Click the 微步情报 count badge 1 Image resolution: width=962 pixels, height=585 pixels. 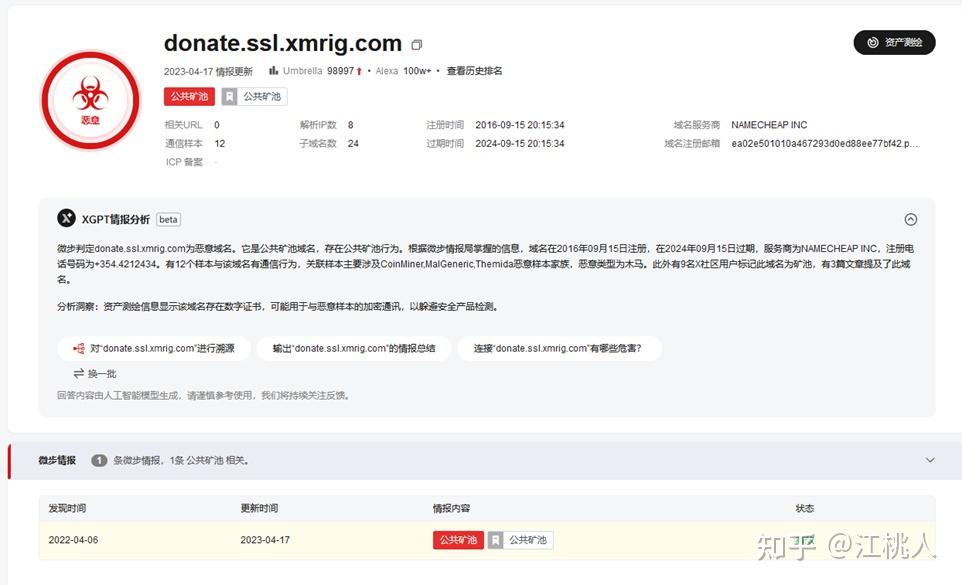pos(99,460)
